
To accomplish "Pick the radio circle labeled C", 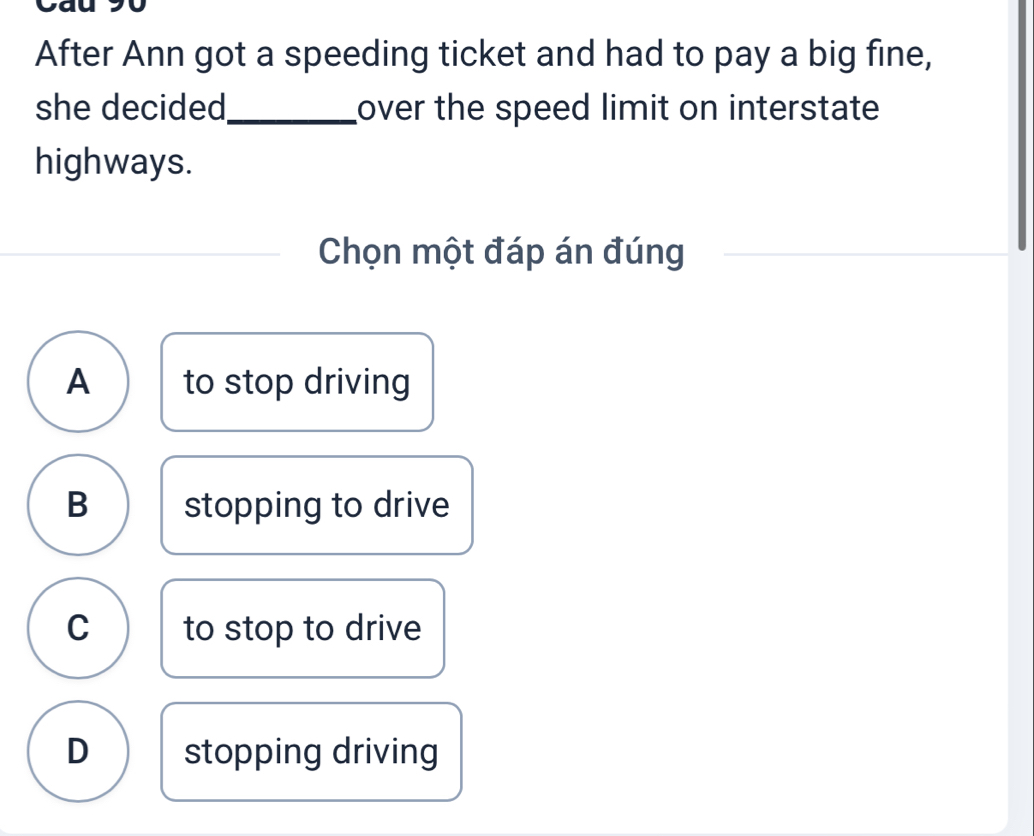I will (79, 628).
